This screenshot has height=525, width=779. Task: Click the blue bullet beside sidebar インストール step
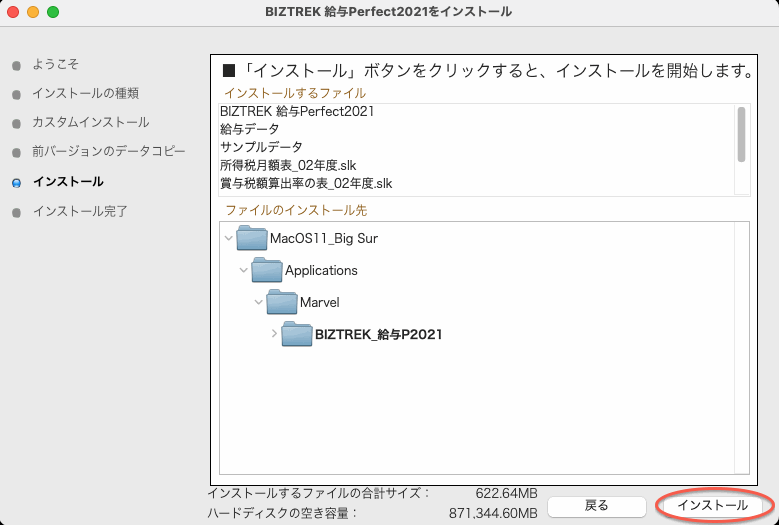point(16,183)
